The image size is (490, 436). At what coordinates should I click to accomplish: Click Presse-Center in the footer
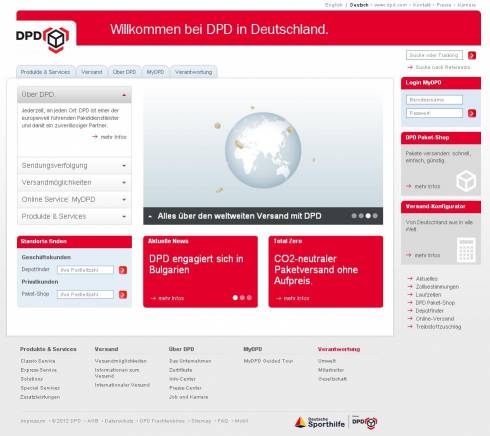(x=185, y=388)
